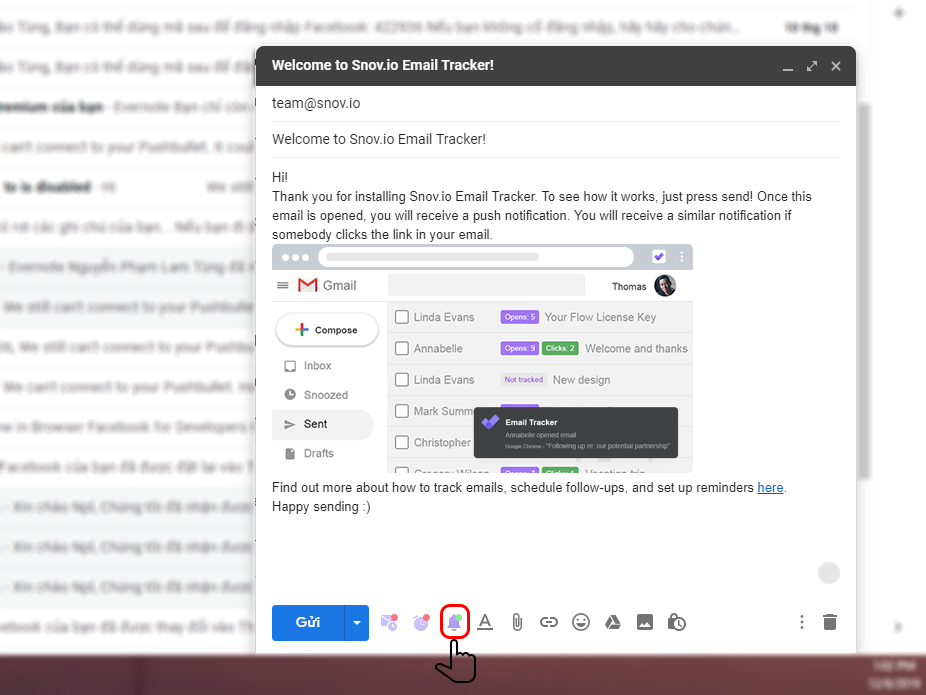Click the subject field of the email
This screenshot has height=695, width=926.
pyautogui.click(x=556, y=139)
